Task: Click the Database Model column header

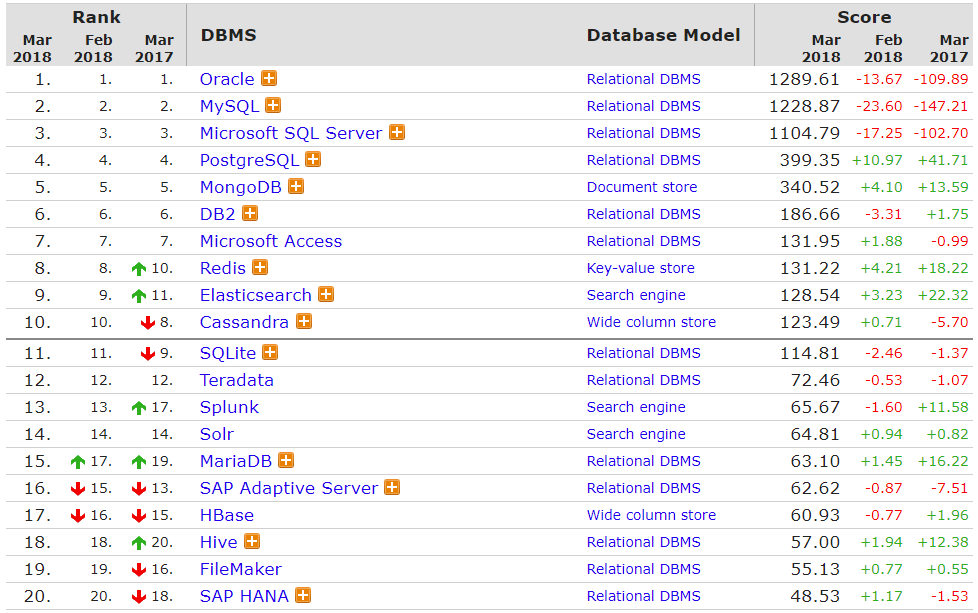Action: (x=664, y=35)
